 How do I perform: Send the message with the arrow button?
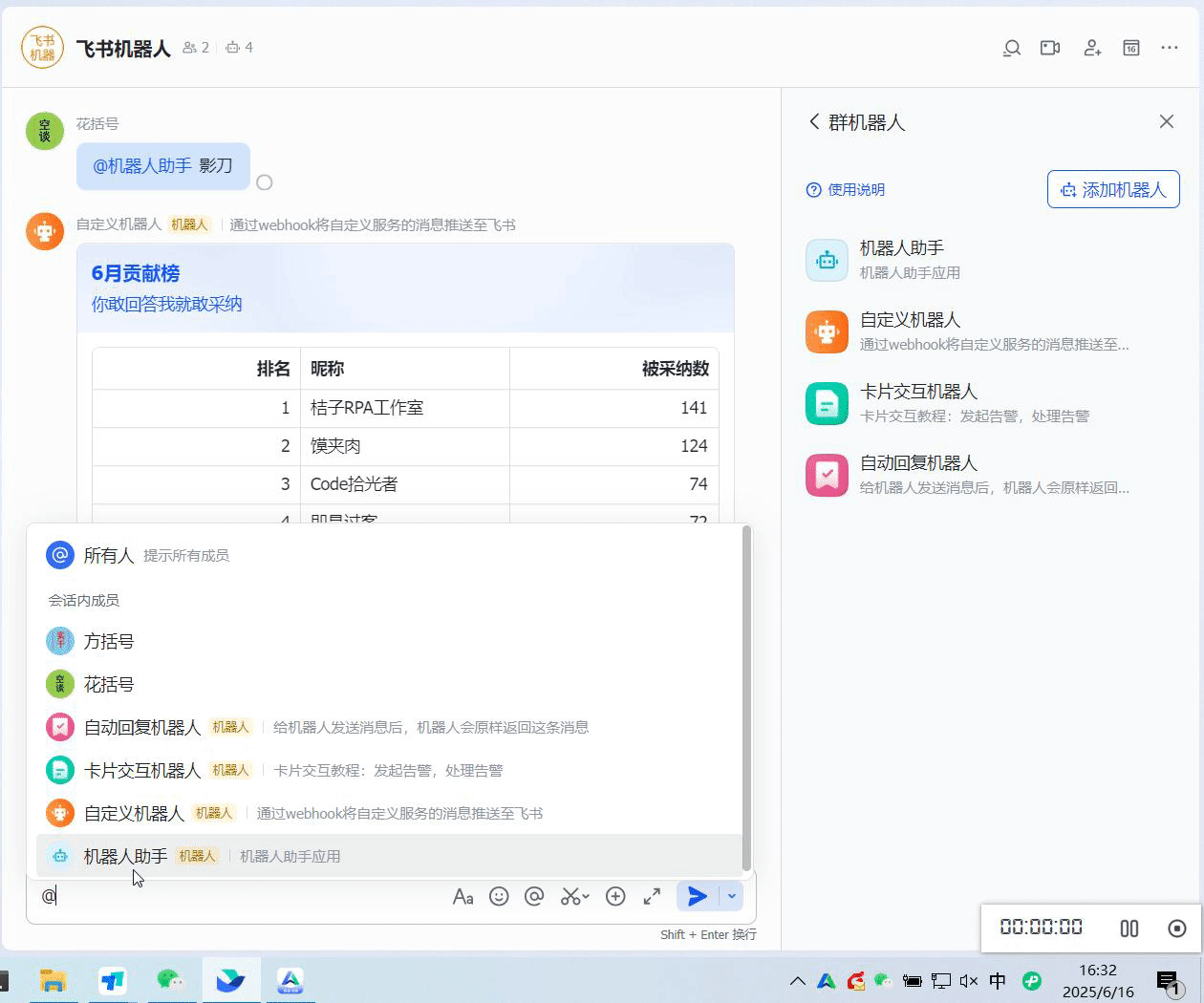tap(697, 896)
